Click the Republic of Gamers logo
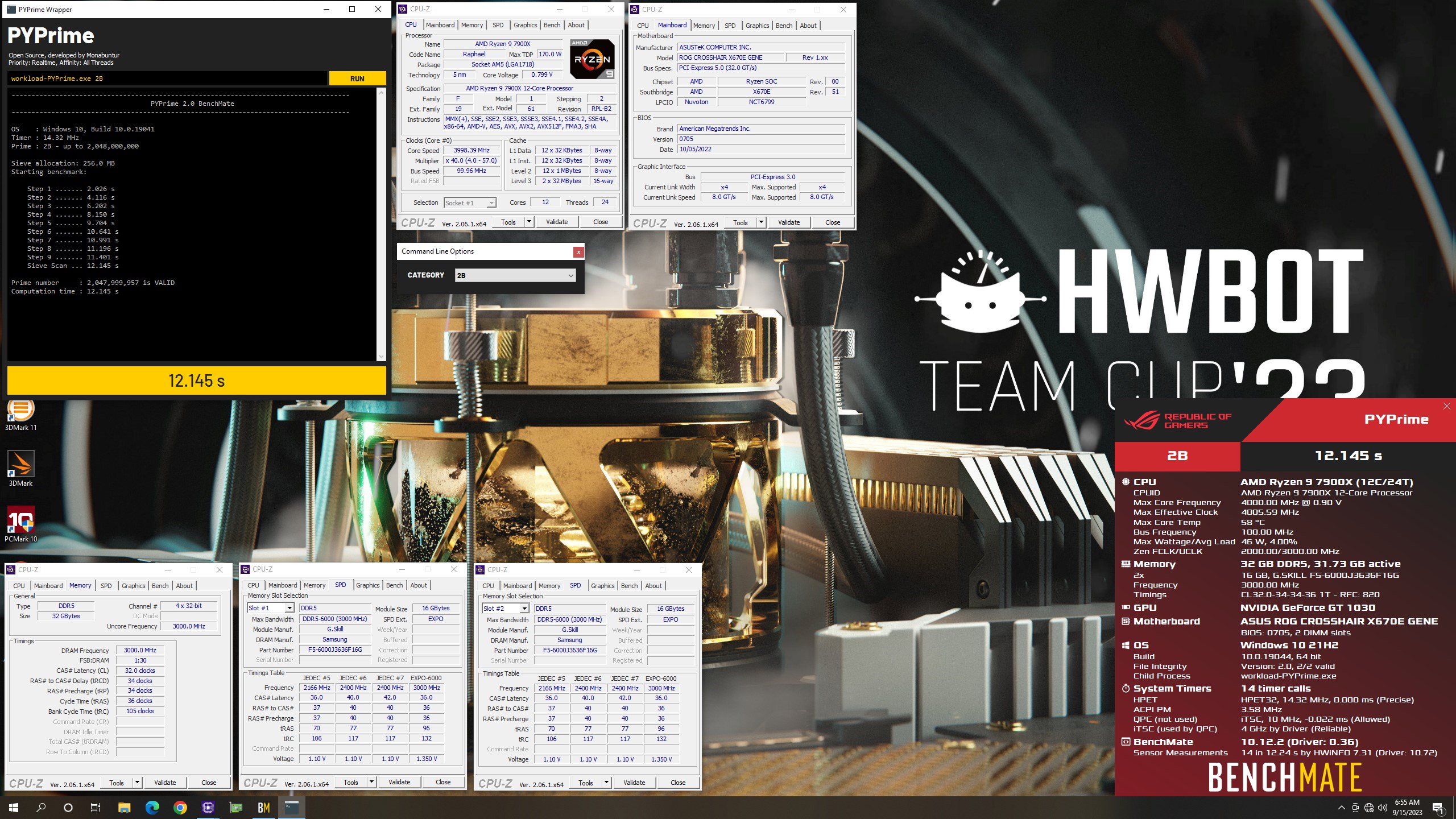 pyautogui.click(x=1177, y=420)
